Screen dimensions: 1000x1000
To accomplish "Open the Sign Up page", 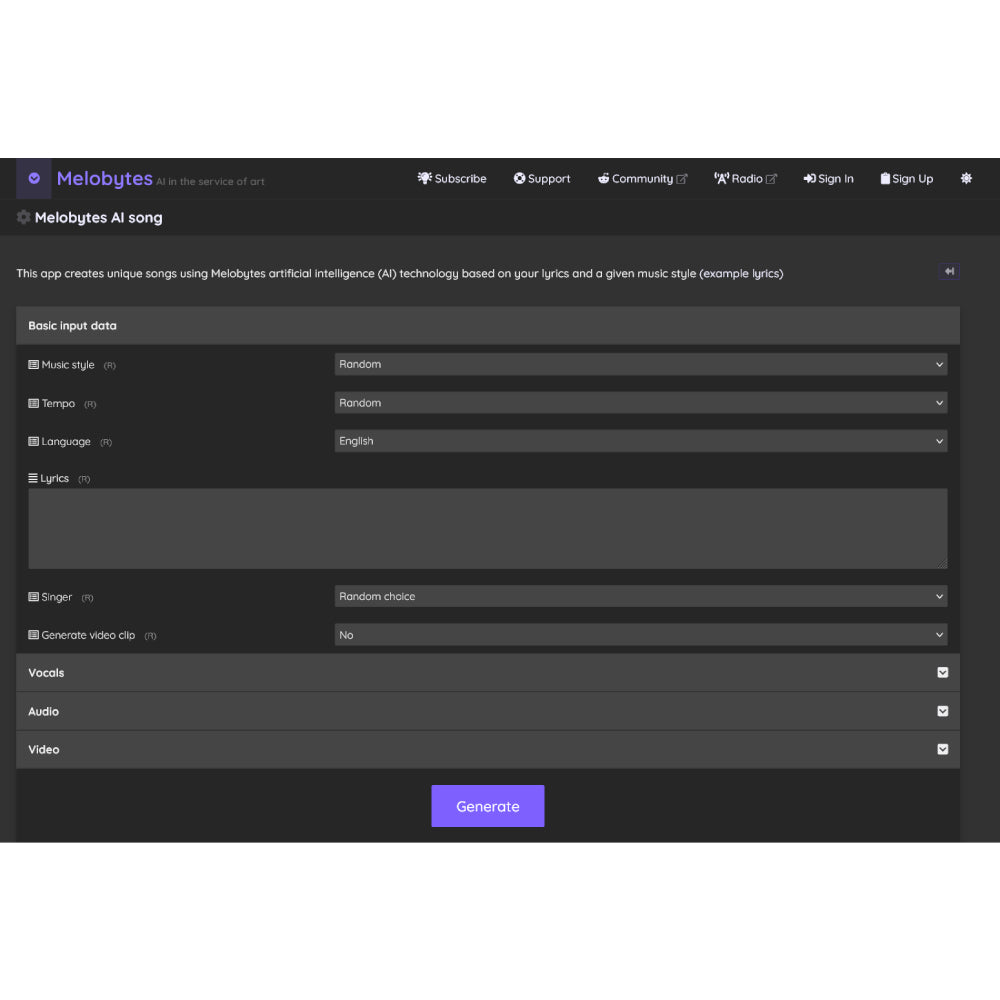I will [907, 178].
